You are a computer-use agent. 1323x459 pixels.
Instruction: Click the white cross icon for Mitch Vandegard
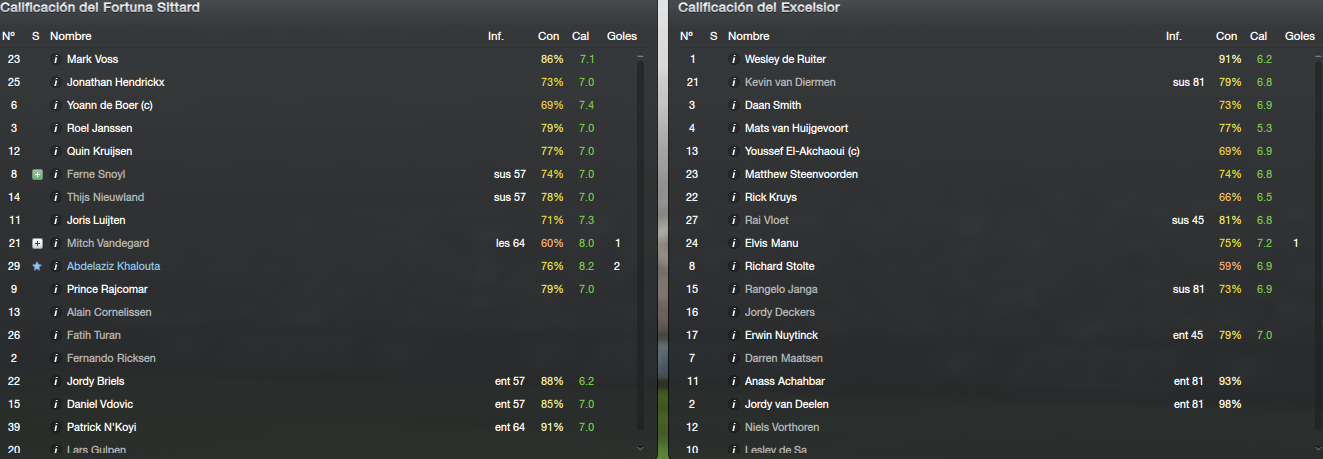(37, 243)
